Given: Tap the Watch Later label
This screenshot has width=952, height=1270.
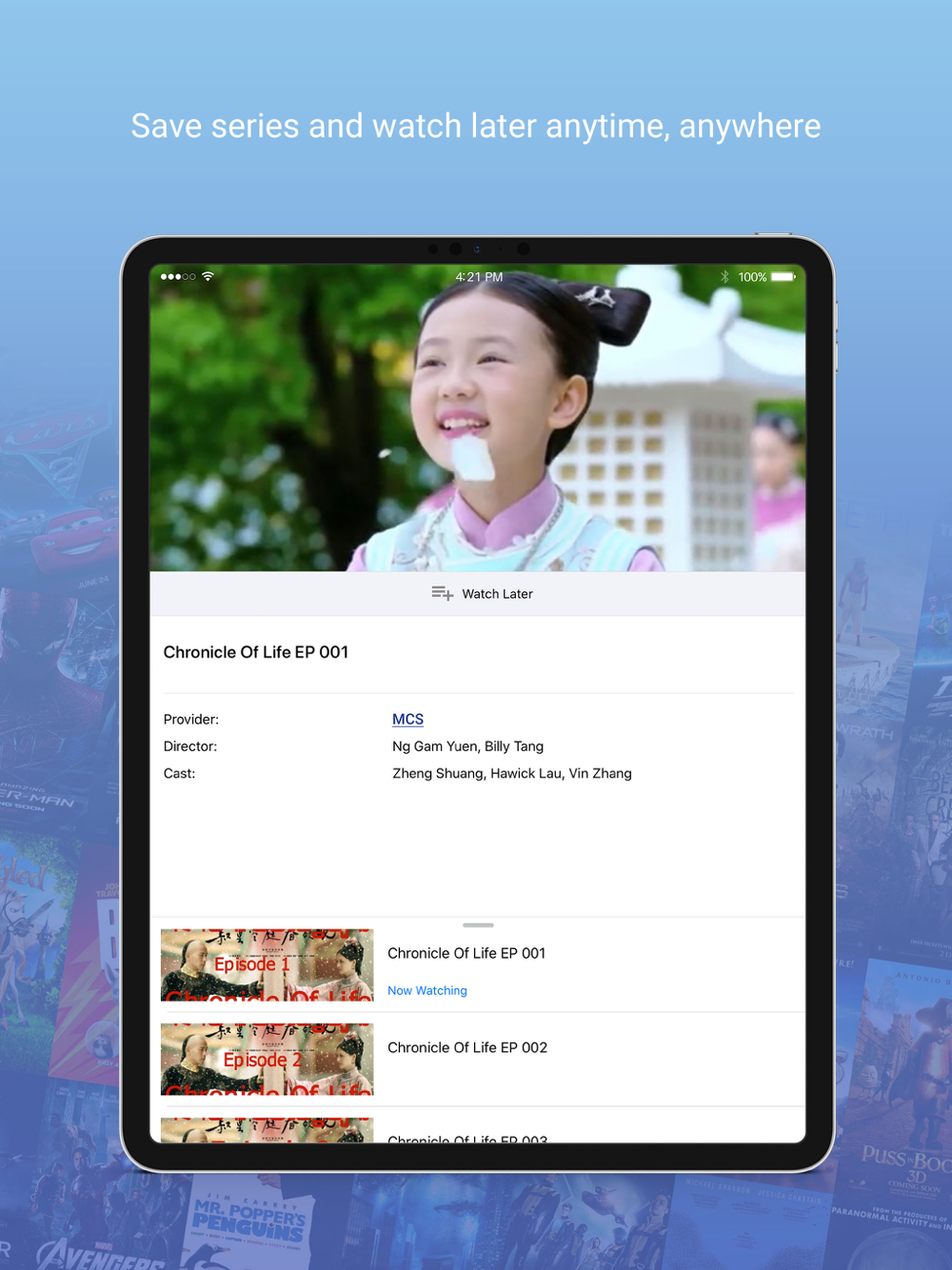Looking at the screenshot, I should (497, 594).
